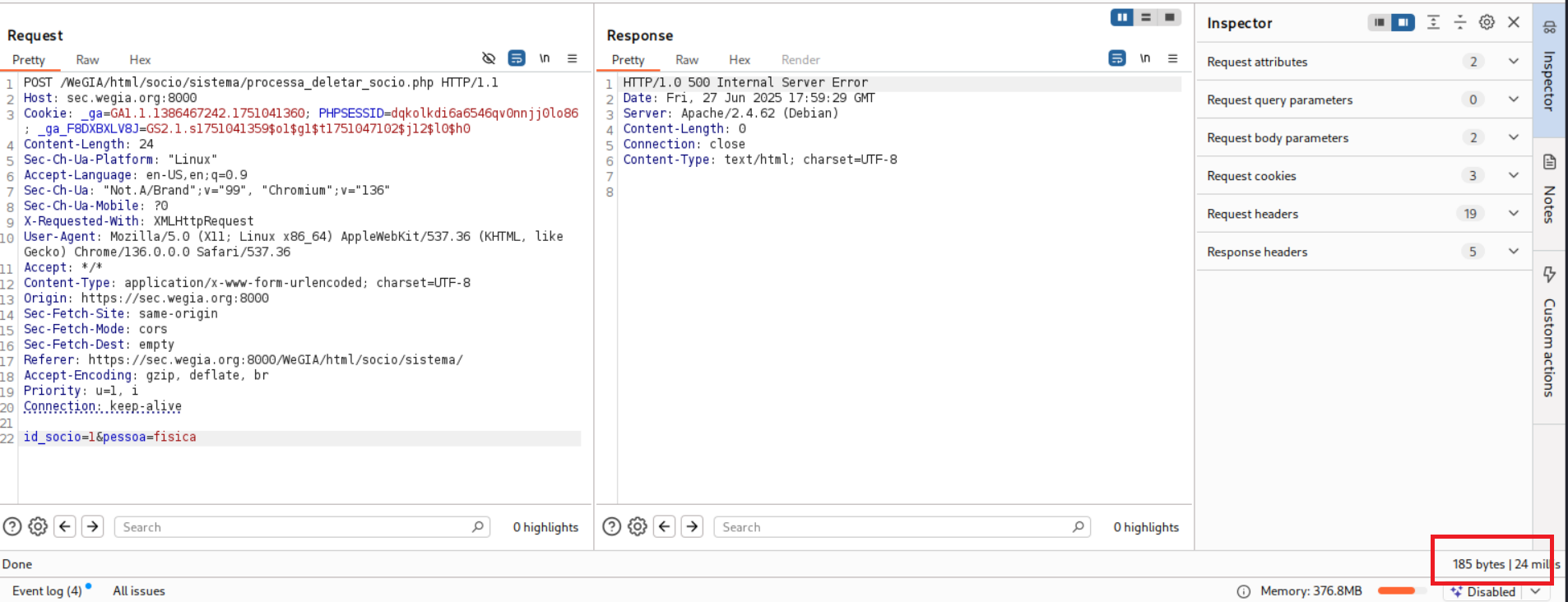Image resolution: width=1568 pixels, height=602 pixels.
Task: Go to next response search match
Action: pyautogui.click(x=693, y=526)
